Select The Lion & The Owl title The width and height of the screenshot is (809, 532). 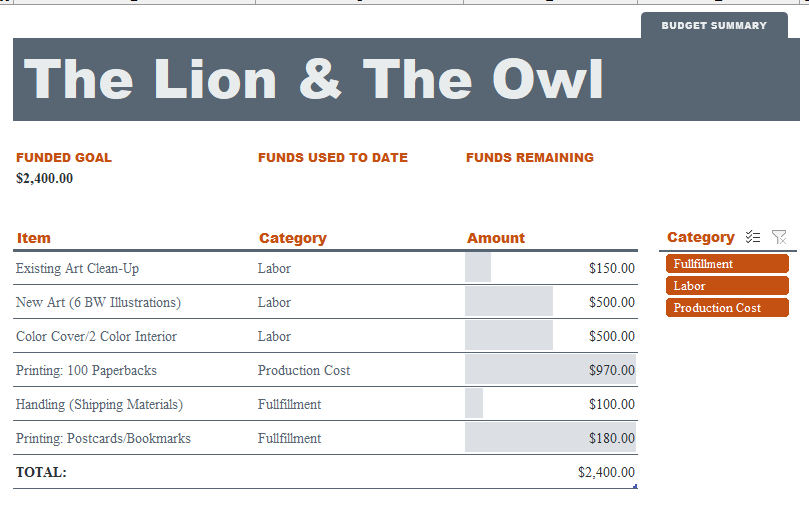coord(313,79)
